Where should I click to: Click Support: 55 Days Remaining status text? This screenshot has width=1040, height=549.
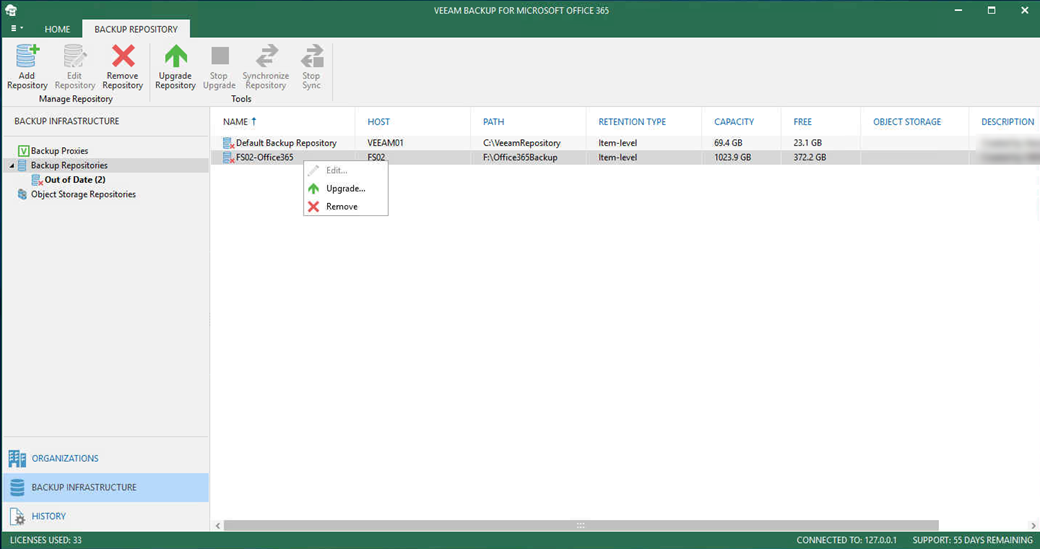(972, 540)
